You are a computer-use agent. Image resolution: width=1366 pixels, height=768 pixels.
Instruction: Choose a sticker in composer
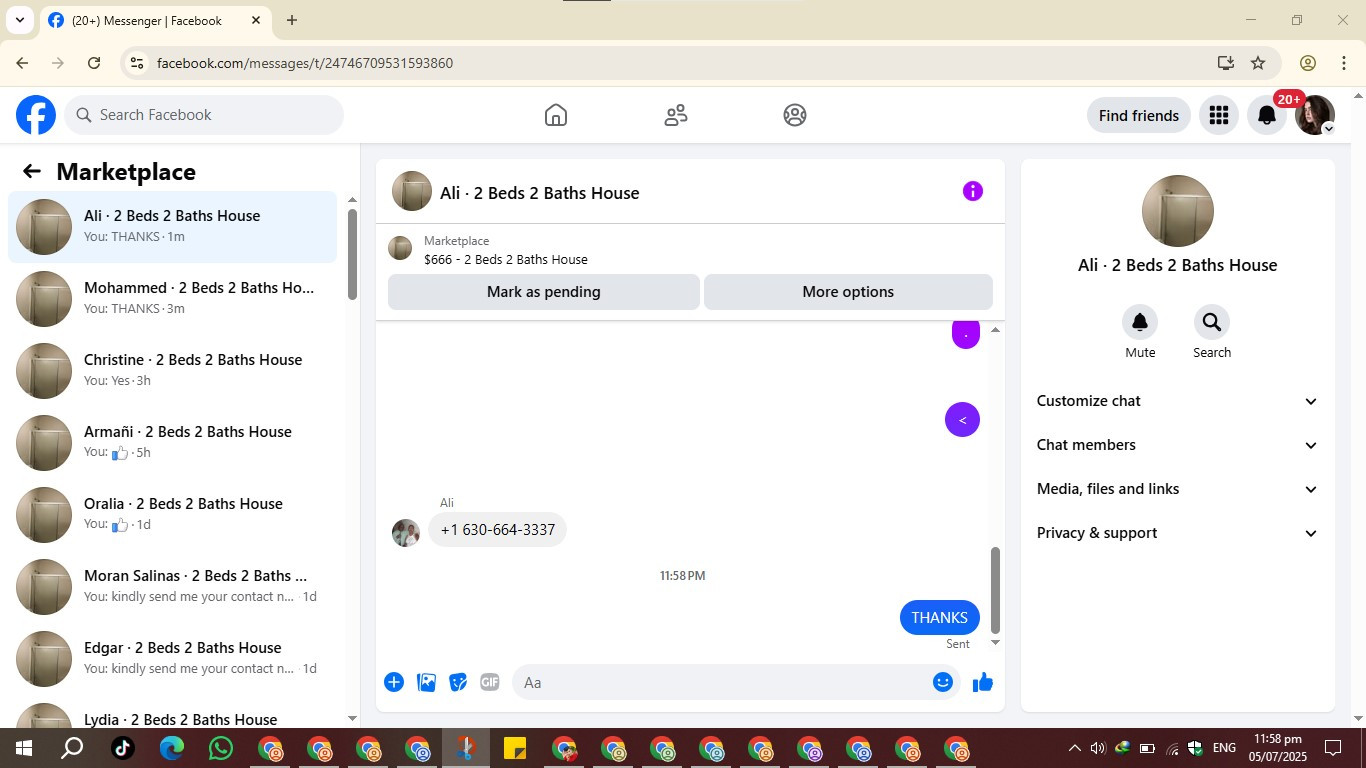(x=458, y=682)
